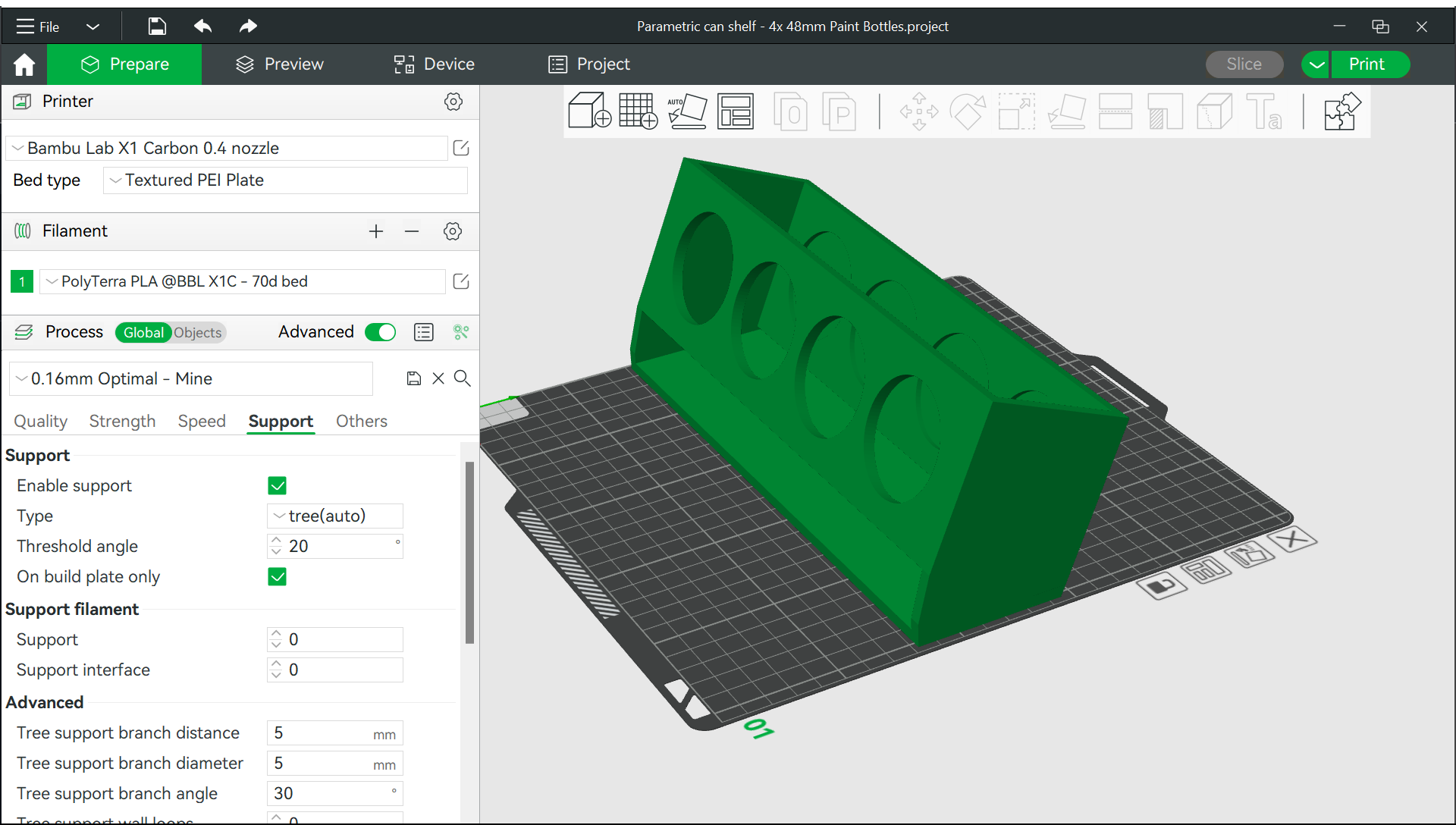Activate the Move tool
The height and width of the screenshot is (825, 1456).
pos(919,111)
